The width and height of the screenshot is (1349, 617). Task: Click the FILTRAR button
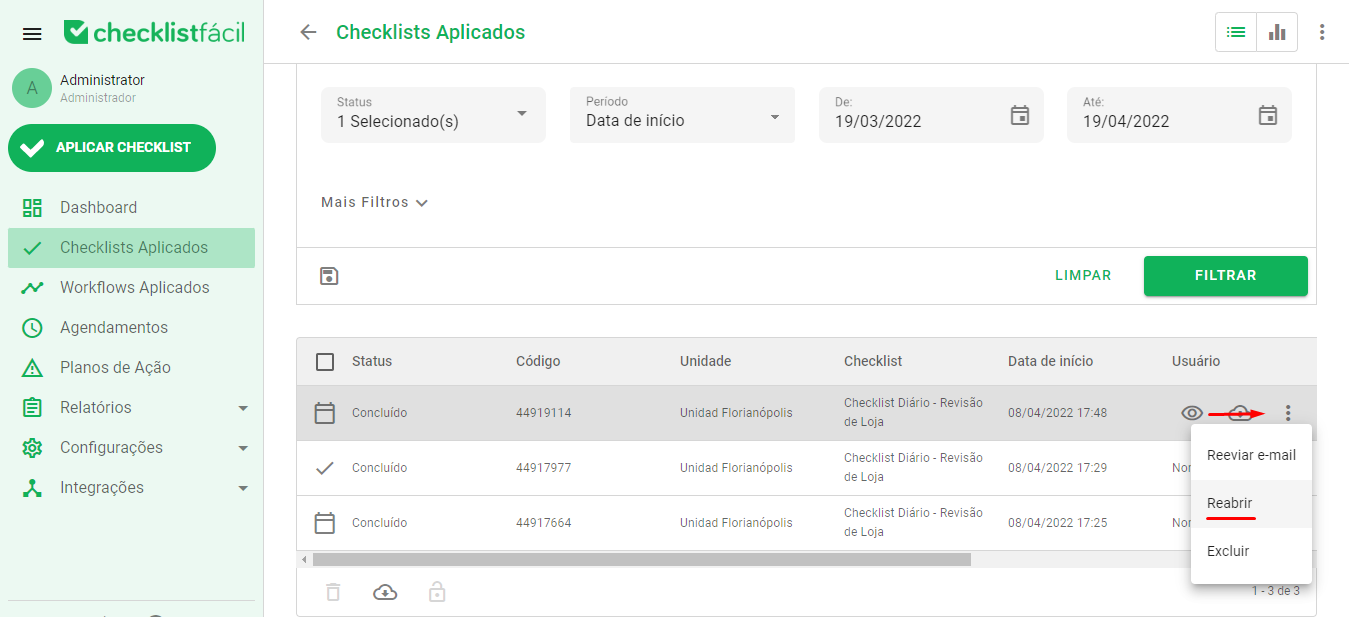click(x=1225, y=275)
